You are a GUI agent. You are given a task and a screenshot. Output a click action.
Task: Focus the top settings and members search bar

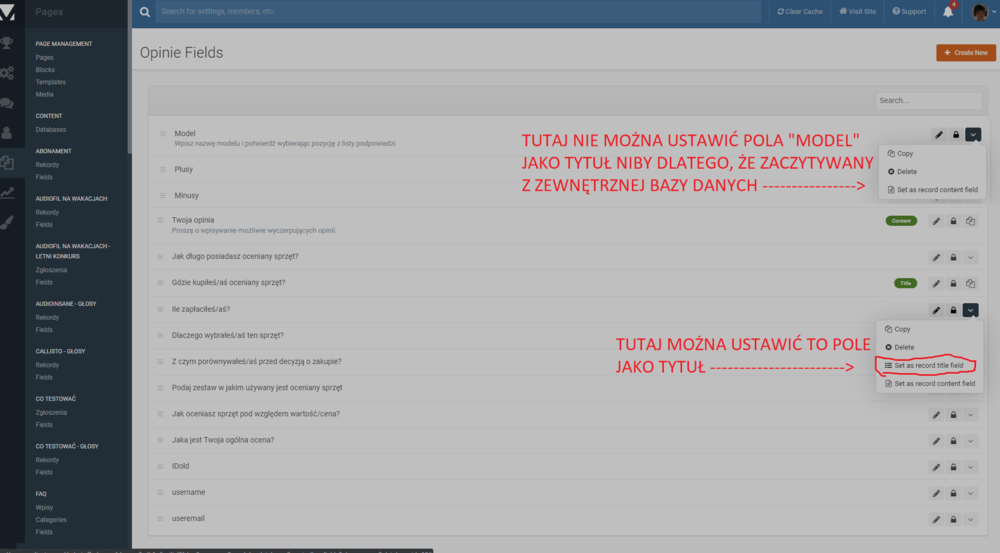[x=458, y=11]
